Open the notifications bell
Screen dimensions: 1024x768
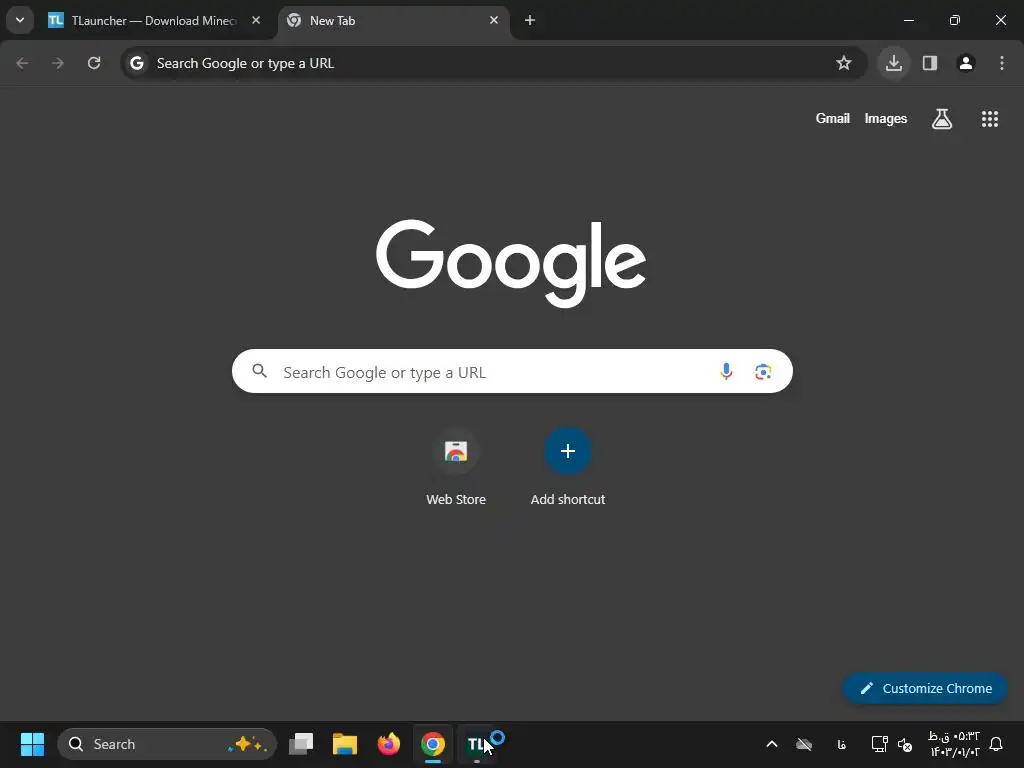(997, 744)
